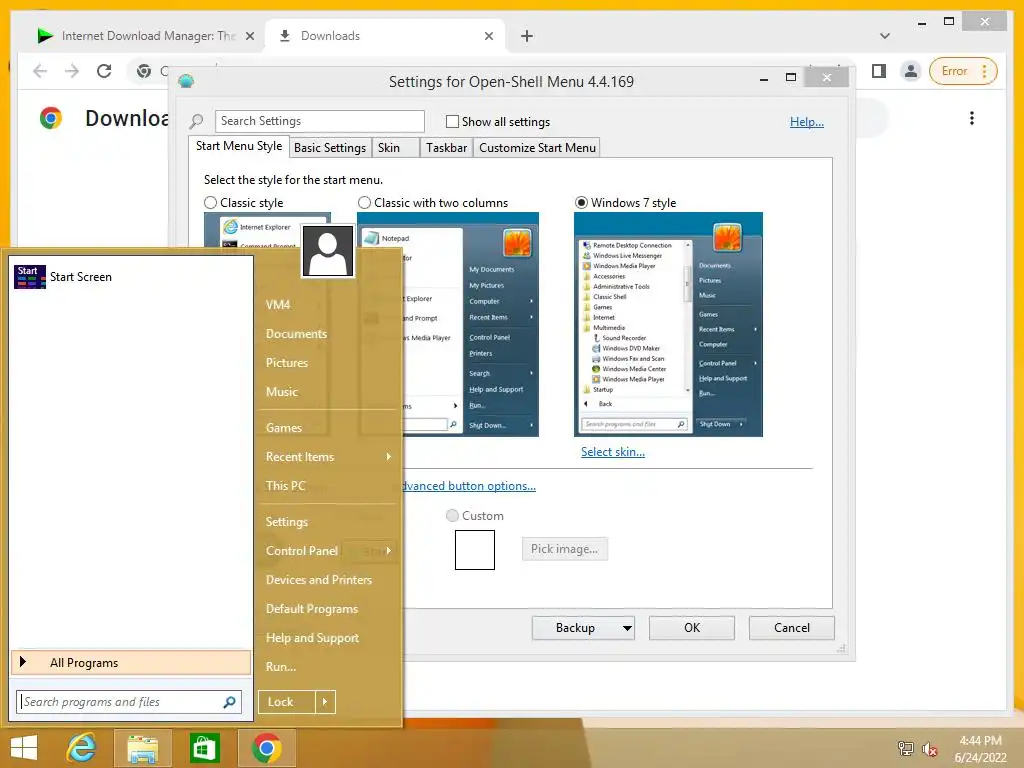Click the Open-Shell shell icon in title bar

186,81
